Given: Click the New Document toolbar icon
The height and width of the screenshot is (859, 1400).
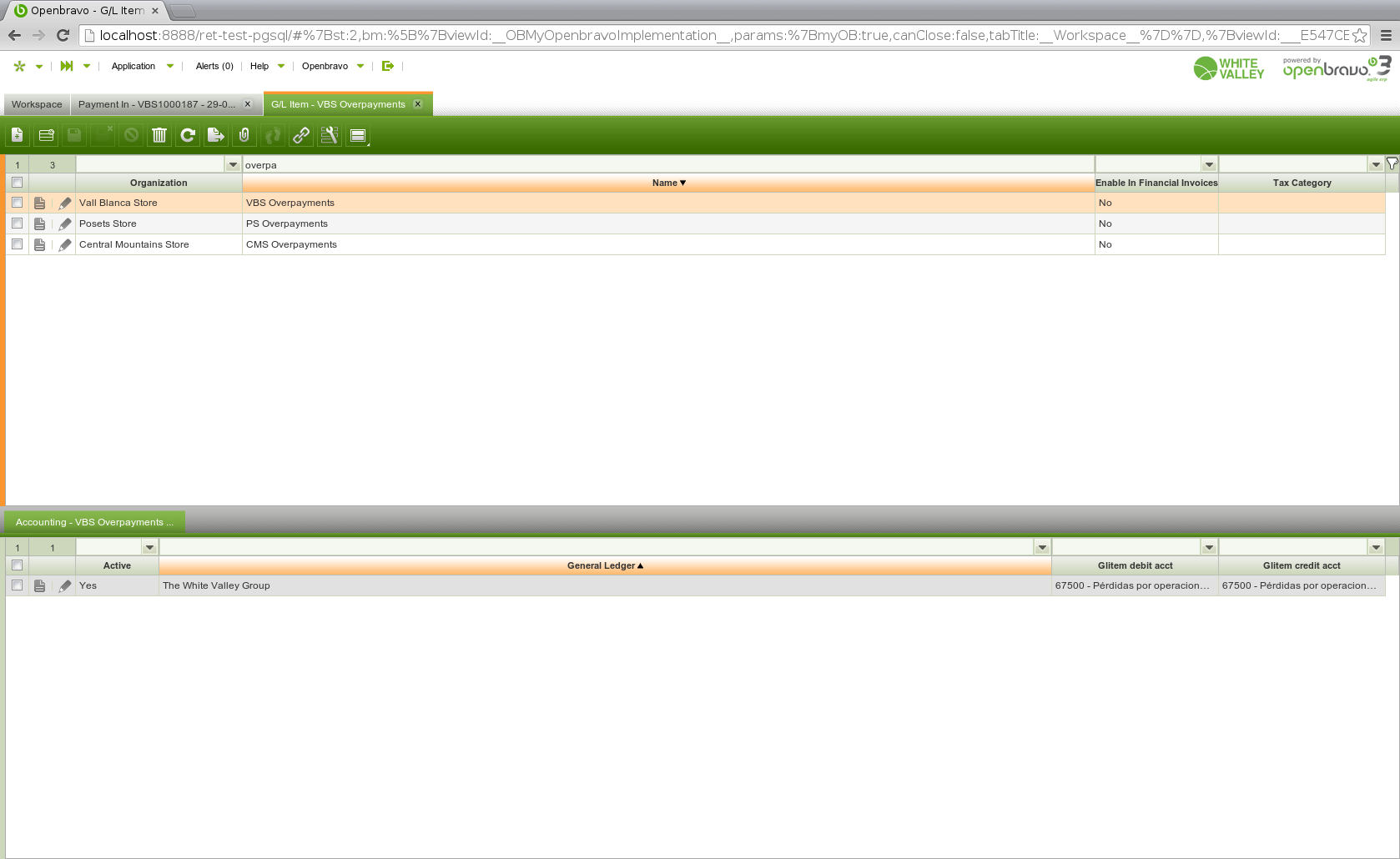Looking at the screenshot, I should coord(18,135).
